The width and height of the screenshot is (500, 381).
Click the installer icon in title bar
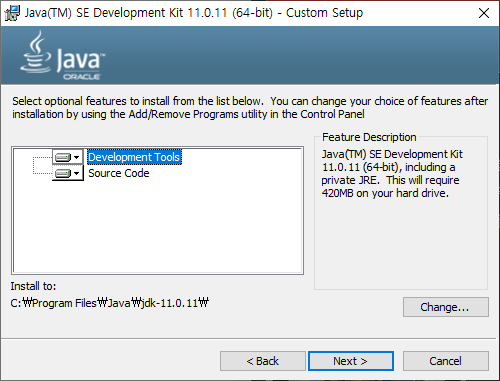(12, 13)
